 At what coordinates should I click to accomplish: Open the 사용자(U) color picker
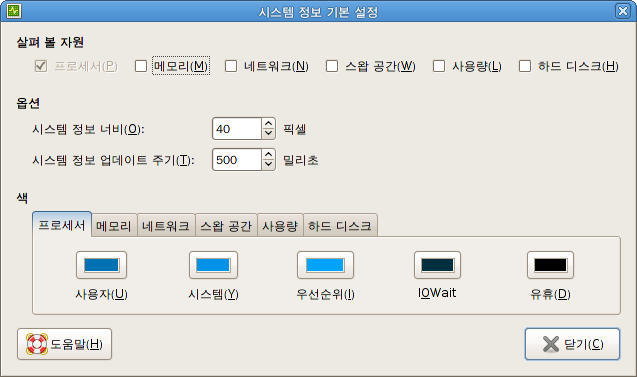coord(102,265)
